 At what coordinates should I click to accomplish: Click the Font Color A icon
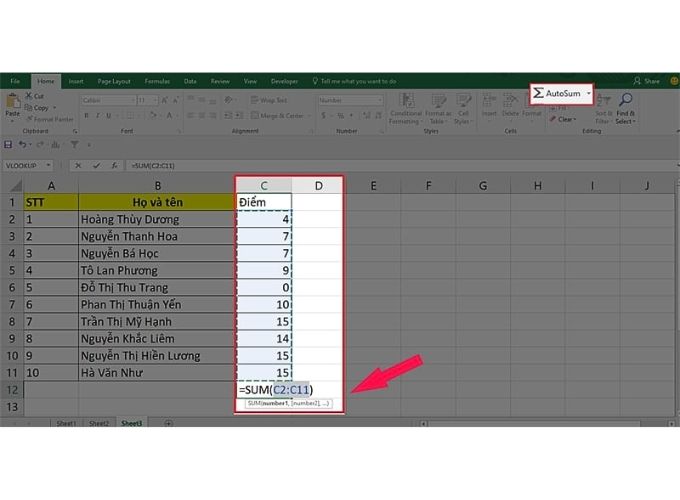click(170, 115)
